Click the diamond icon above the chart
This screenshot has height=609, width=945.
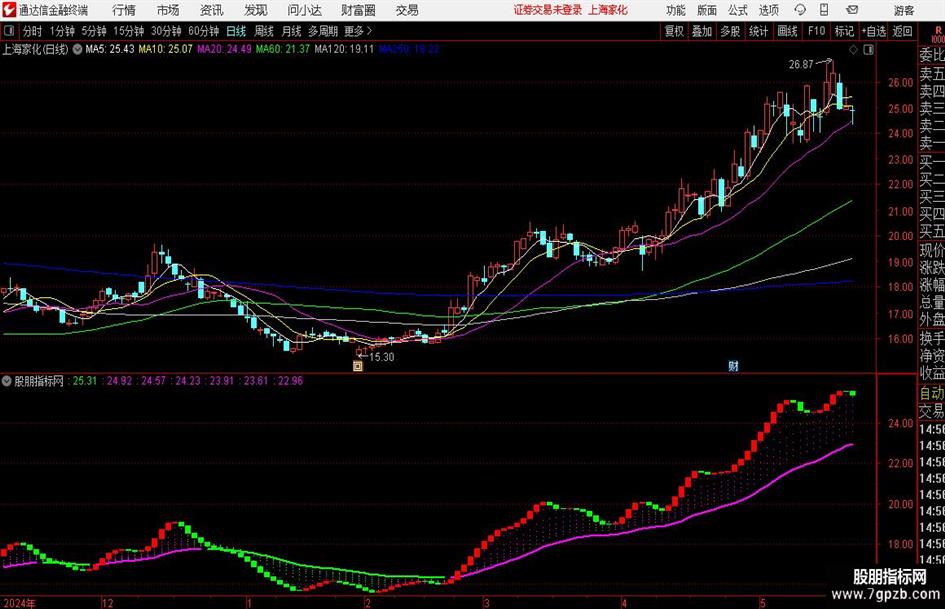pos(853,49)
